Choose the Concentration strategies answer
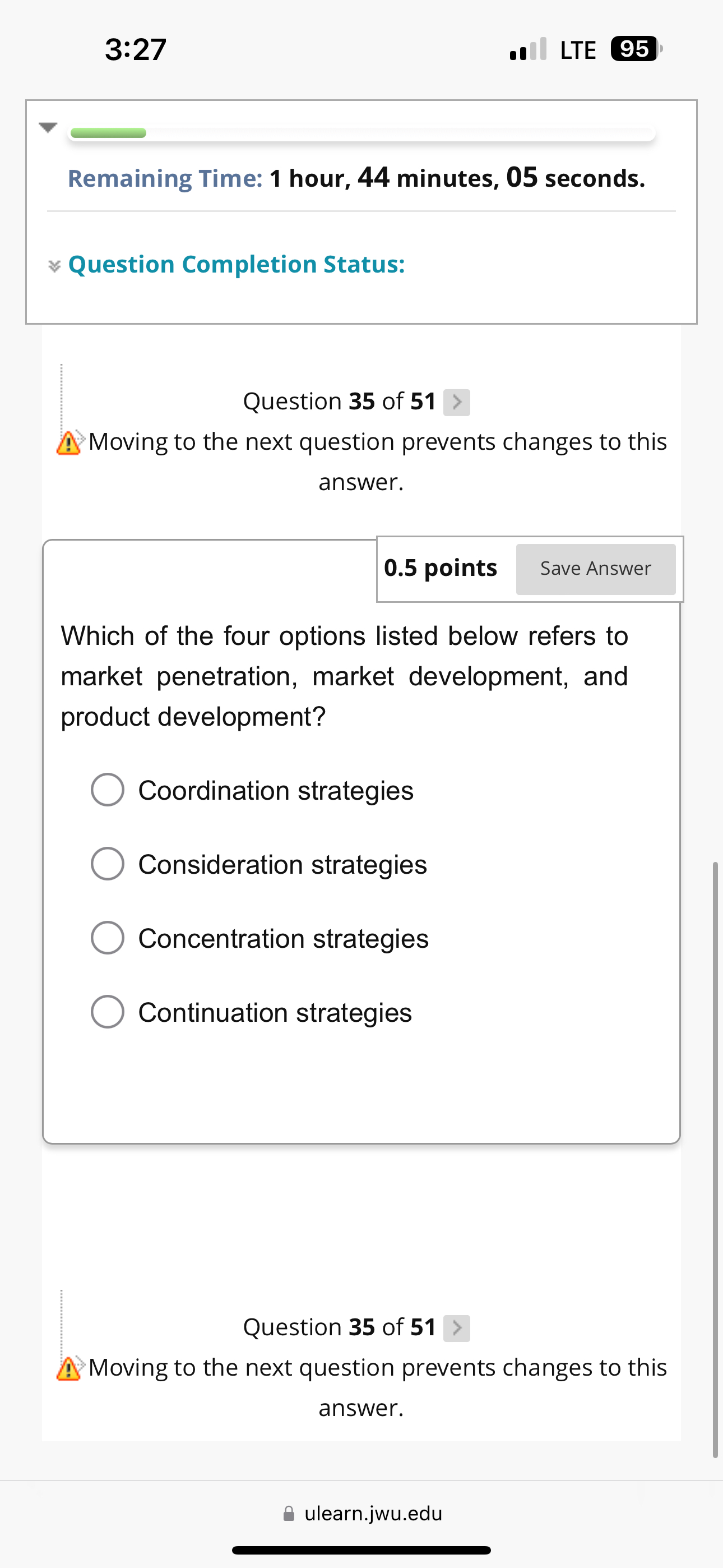Image resolution: width=723 pixels, height=1568 pixels. 108,938
